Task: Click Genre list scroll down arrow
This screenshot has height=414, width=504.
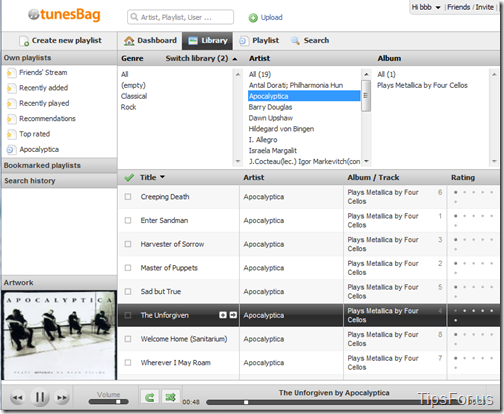Action: click(238, 161)
